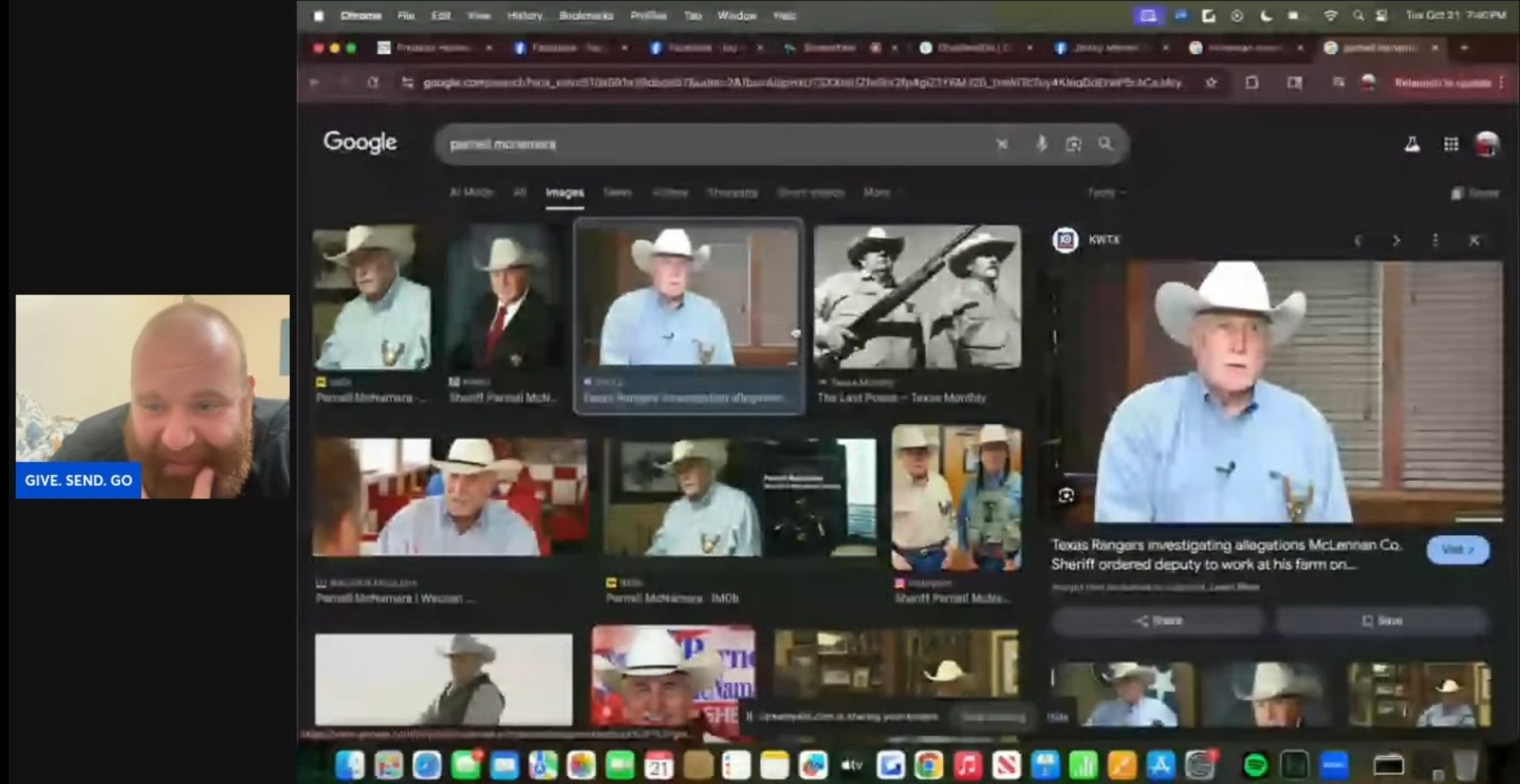Open three-dot menu in KWTX preview panel
This screenshot has height=784, width=1520.
click(x=1435, y=240)
